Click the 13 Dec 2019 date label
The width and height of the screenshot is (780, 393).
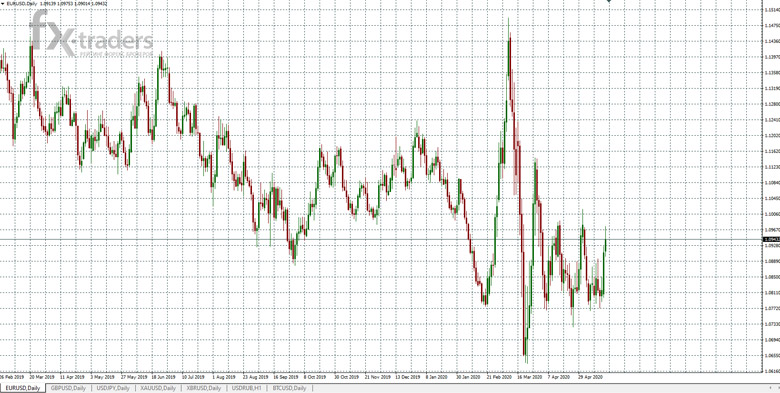[x=407, y=377]
